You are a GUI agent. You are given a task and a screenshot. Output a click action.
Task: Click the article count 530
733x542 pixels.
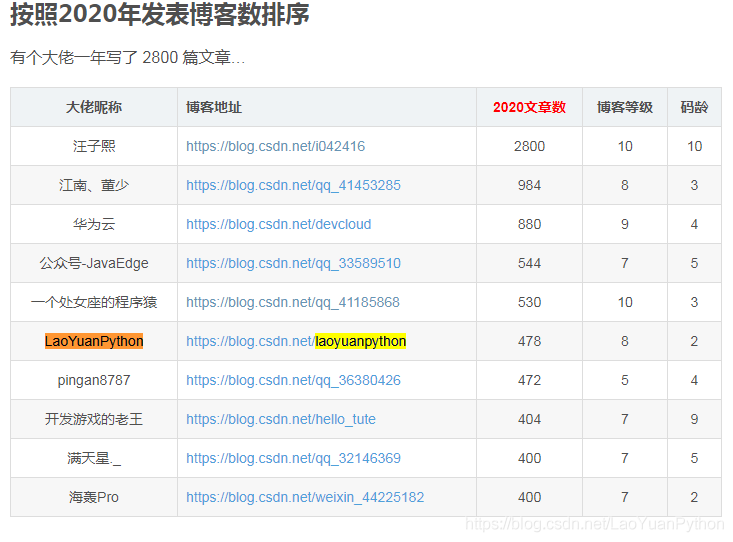(529, 302)
